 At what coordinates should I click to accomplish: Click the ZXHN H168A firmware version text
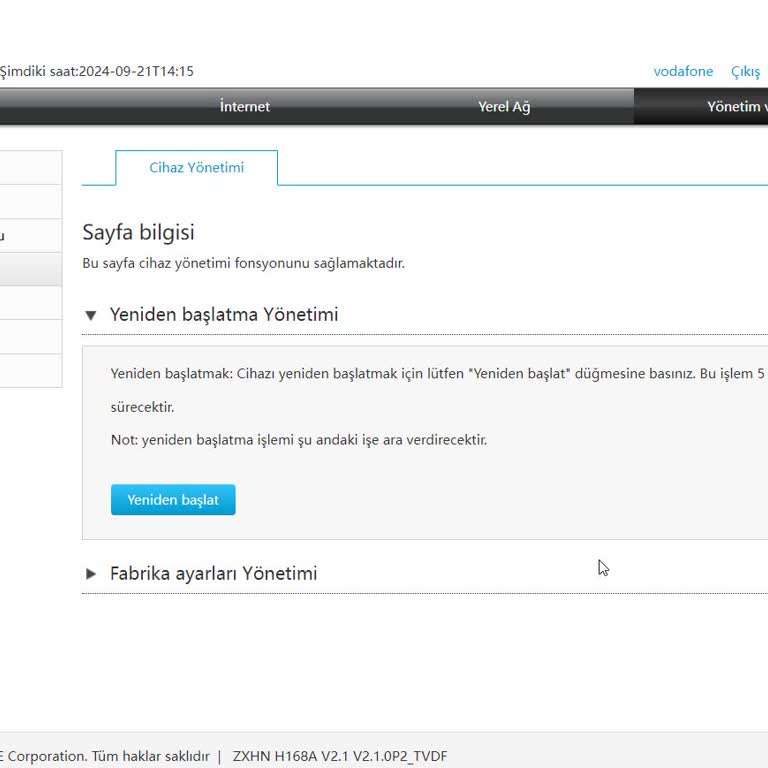[339, 756]
